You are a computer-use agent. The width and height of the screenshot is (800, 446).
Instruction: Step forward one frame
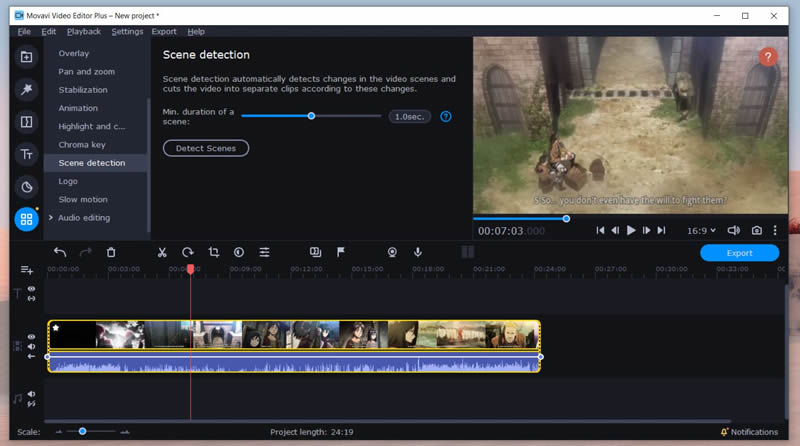[646, 231]
